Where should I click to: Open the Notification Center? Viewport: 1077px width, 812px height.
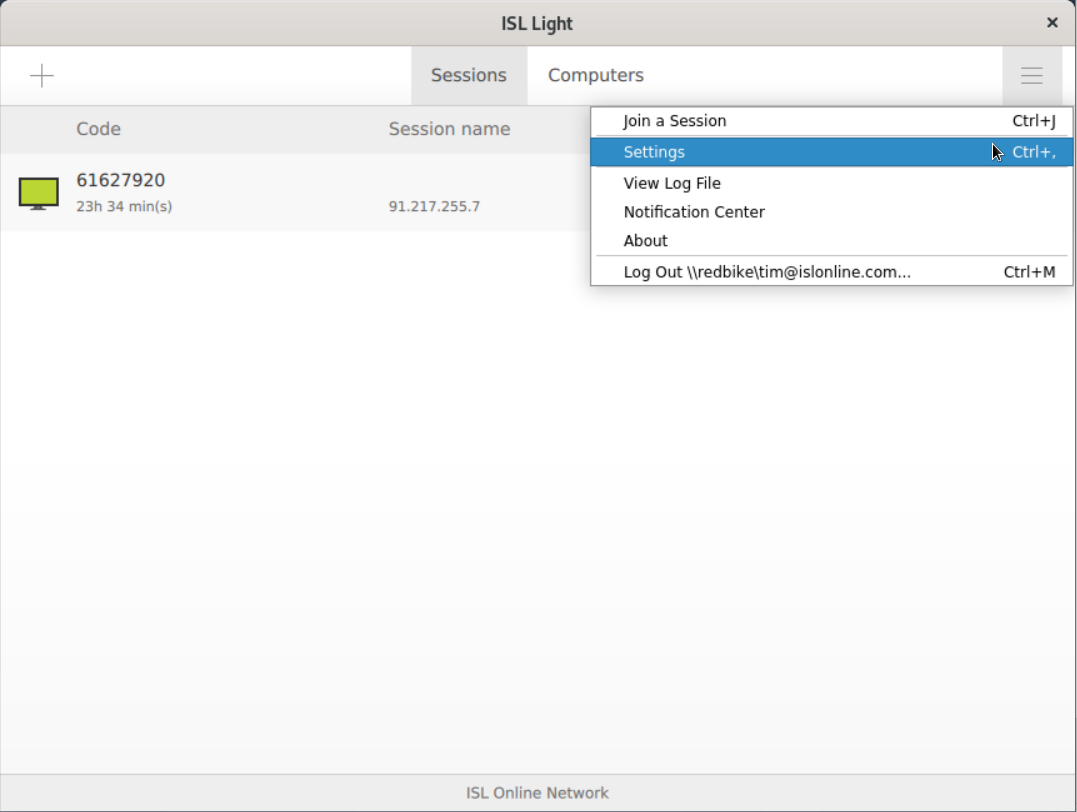pyautogui.click(x=694, y=211)
